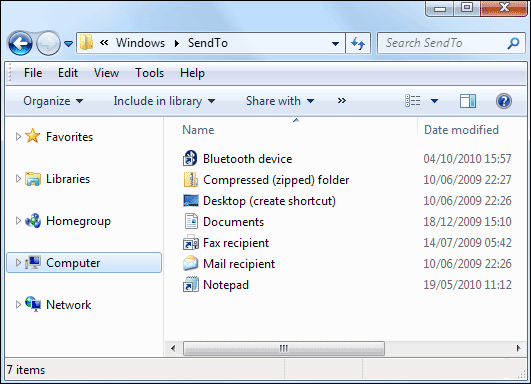Select the Favorites star icon
The height and width of the screenshot is (384, 531).
click(x=33, y=136)
